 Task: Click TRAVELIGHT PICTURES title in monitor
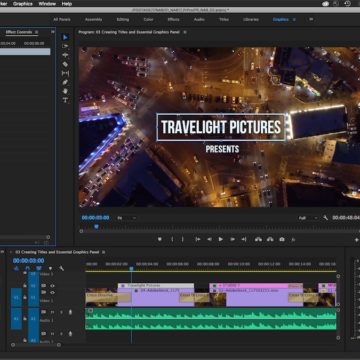tap(221, 127)
